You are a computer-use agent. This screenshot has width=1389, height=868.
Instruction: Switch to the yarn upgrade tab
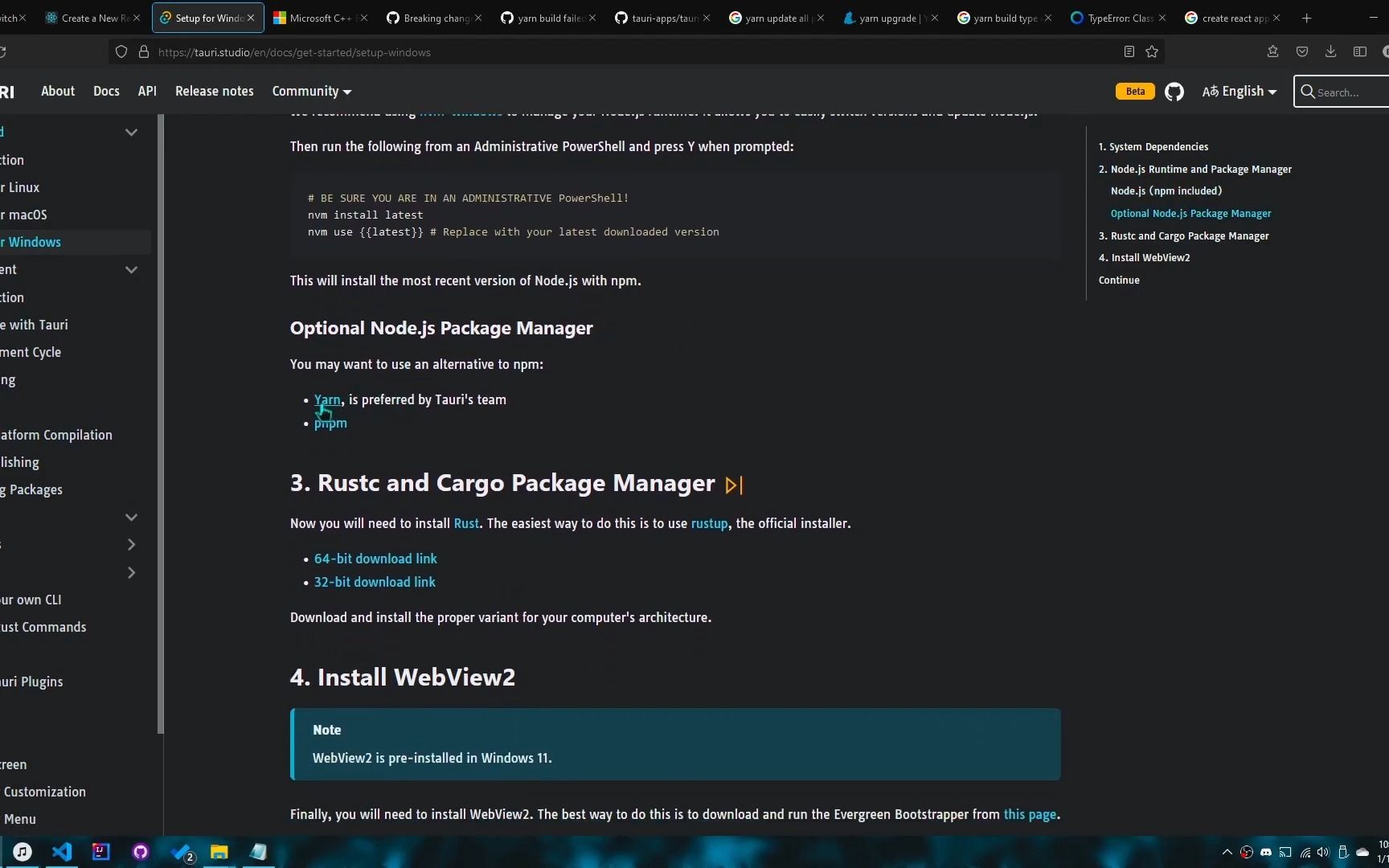(x=890, y=18)
